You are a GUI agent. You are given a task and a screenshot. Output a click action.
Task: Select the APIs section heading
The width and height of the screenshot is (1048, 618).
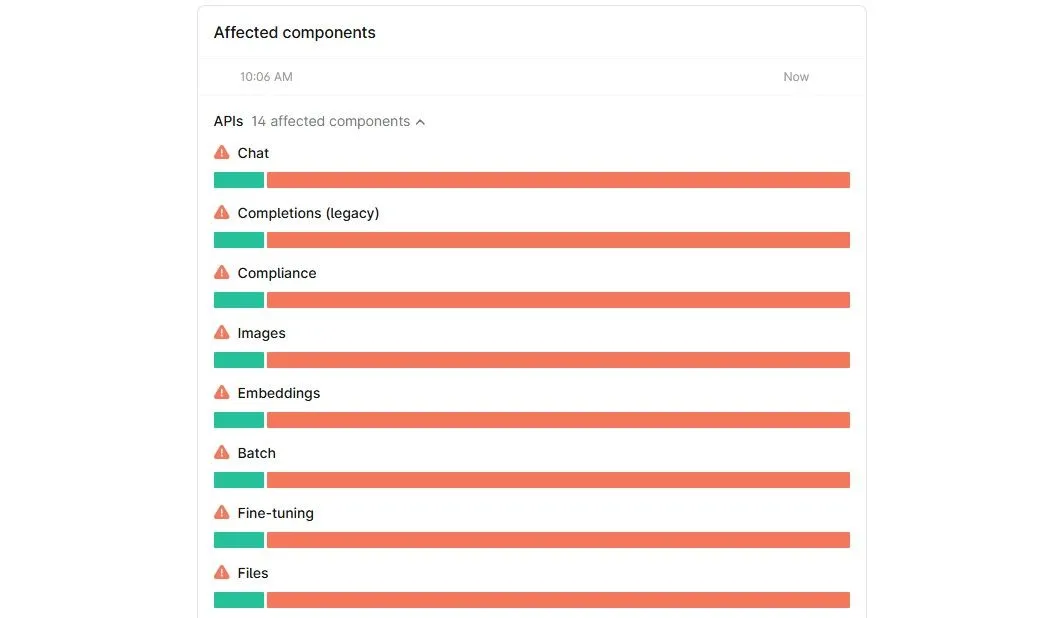(x=227, y=121)
